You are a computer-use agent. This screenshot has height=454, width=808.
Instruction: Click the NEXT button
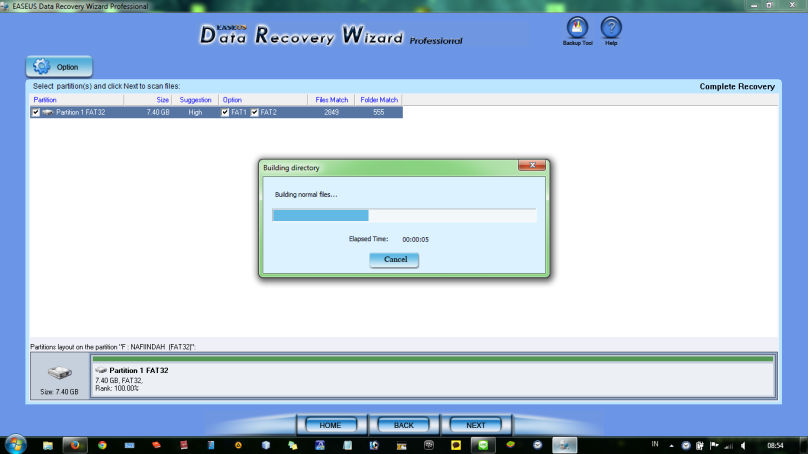476,425
